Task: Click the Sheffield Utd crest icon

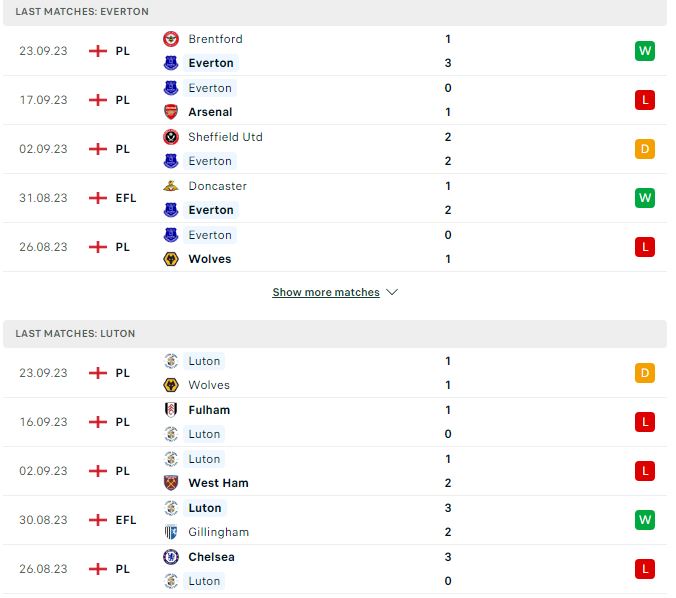Action: [x=171, y=137]
